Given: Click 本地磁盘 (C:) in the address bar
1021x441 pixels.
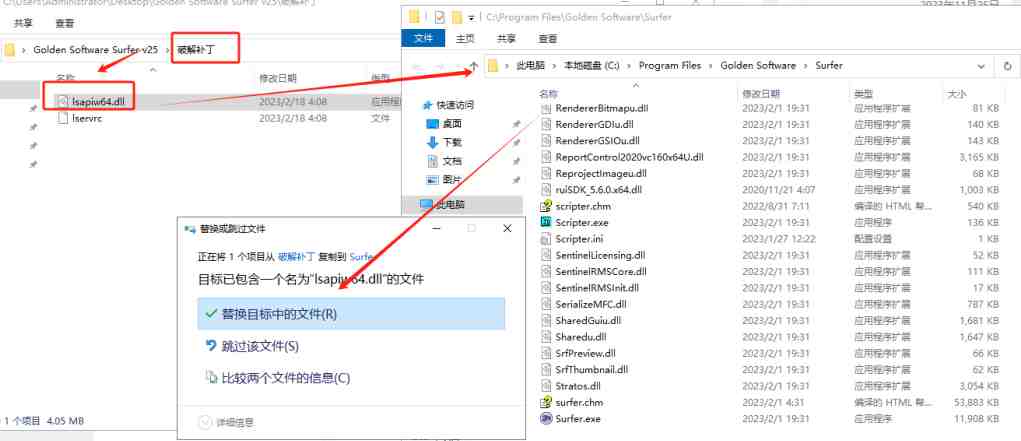Looking at the screenshot, I should 592,66.
